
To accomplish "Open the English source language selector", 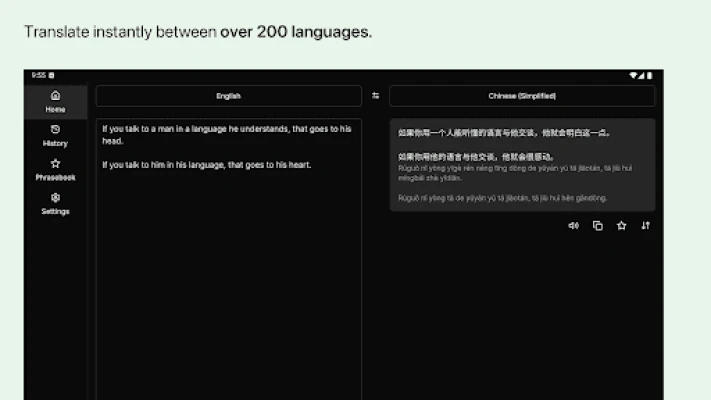I will [x=228, y=96].
